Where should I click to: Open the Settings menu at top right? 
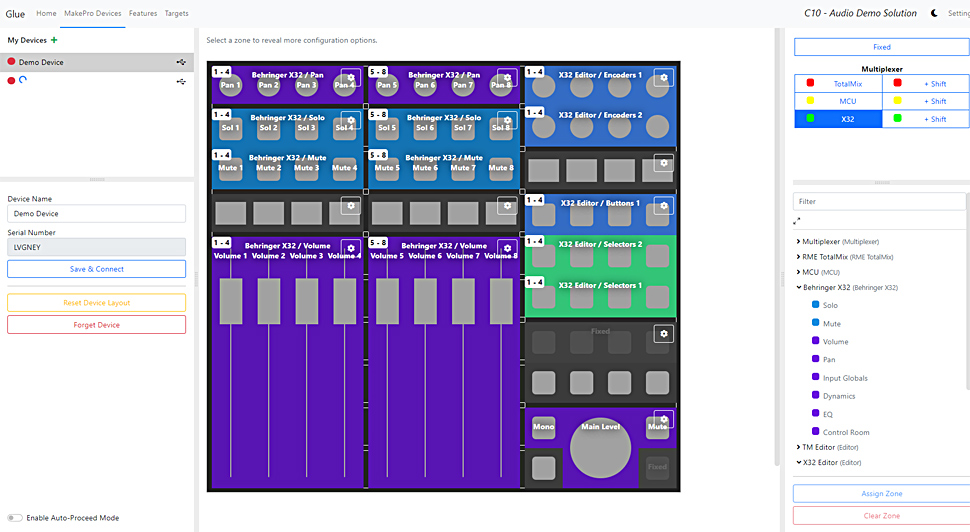coord(958,13)
